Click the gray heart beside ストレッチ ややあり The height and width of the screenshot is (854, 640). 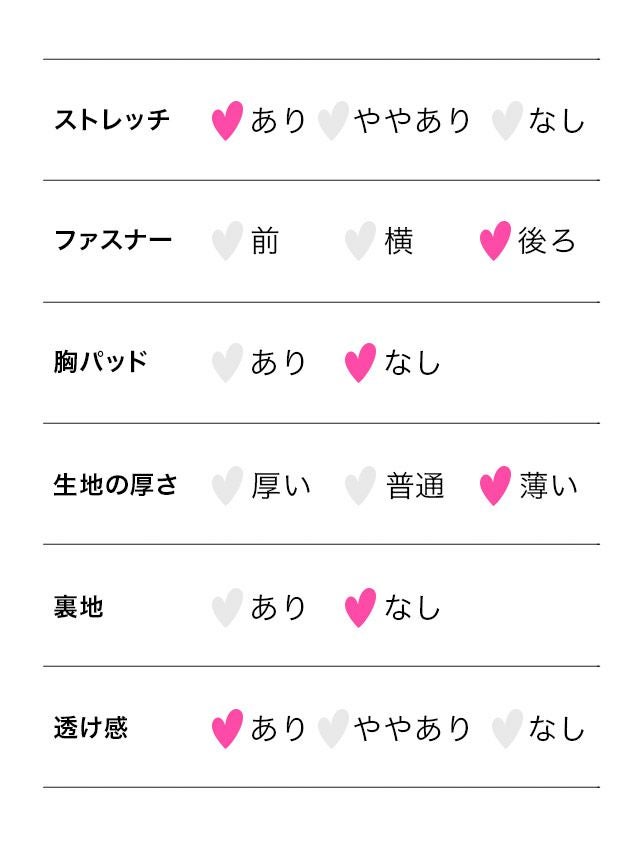332,121
